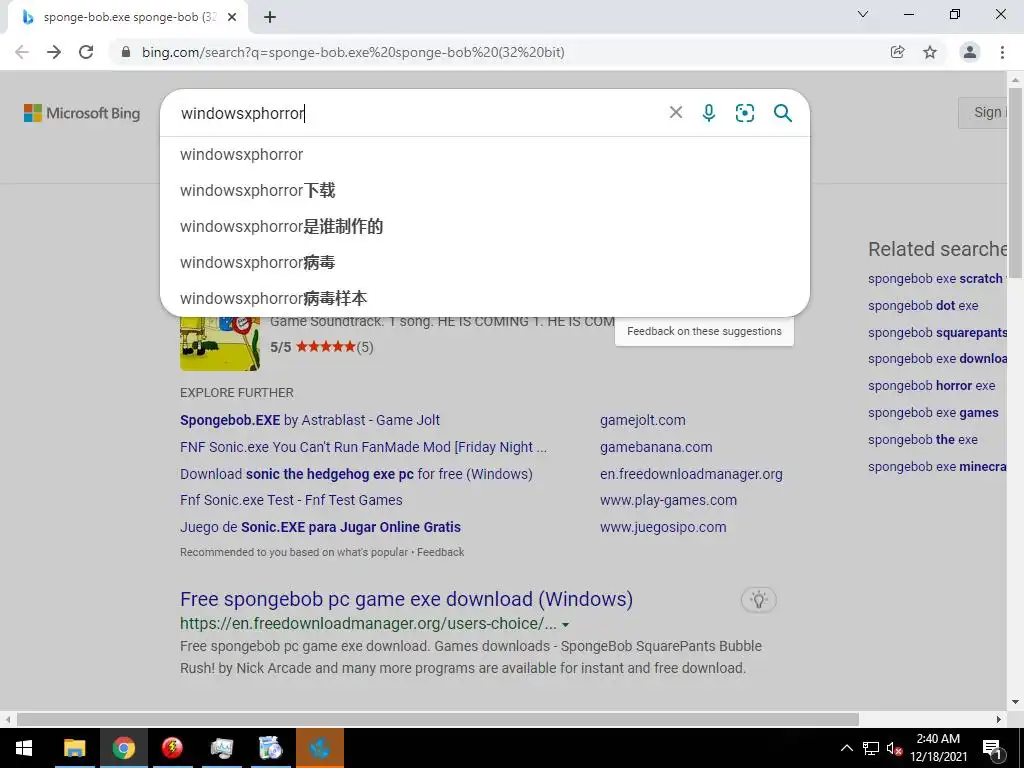1024x768 pixels.
Task: Click the lightbulb insight icon
Action: (x=758, y=600)
